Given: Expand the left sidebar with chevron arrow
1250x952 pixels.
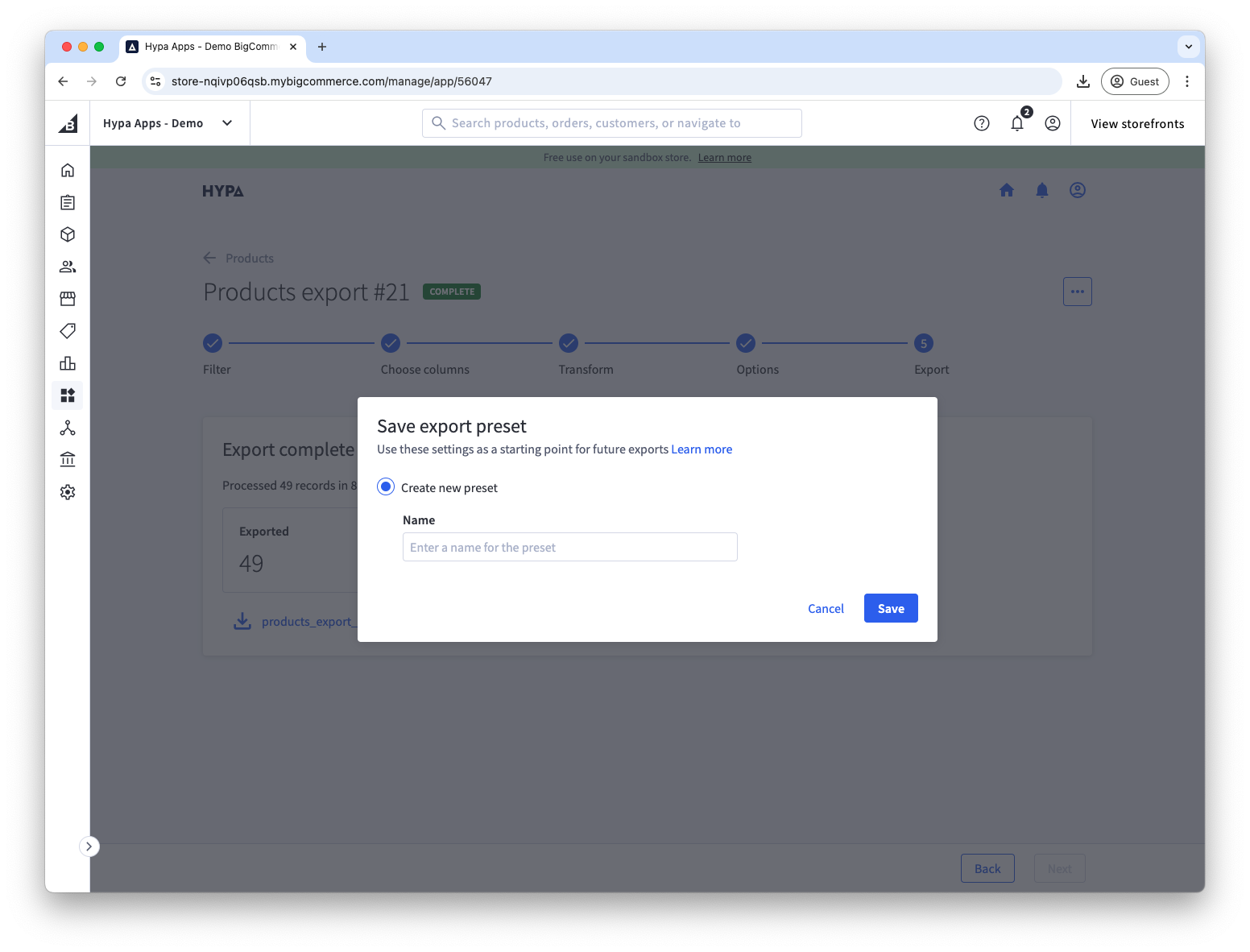Looking at the screenshot, I should [x=89, y=846].
